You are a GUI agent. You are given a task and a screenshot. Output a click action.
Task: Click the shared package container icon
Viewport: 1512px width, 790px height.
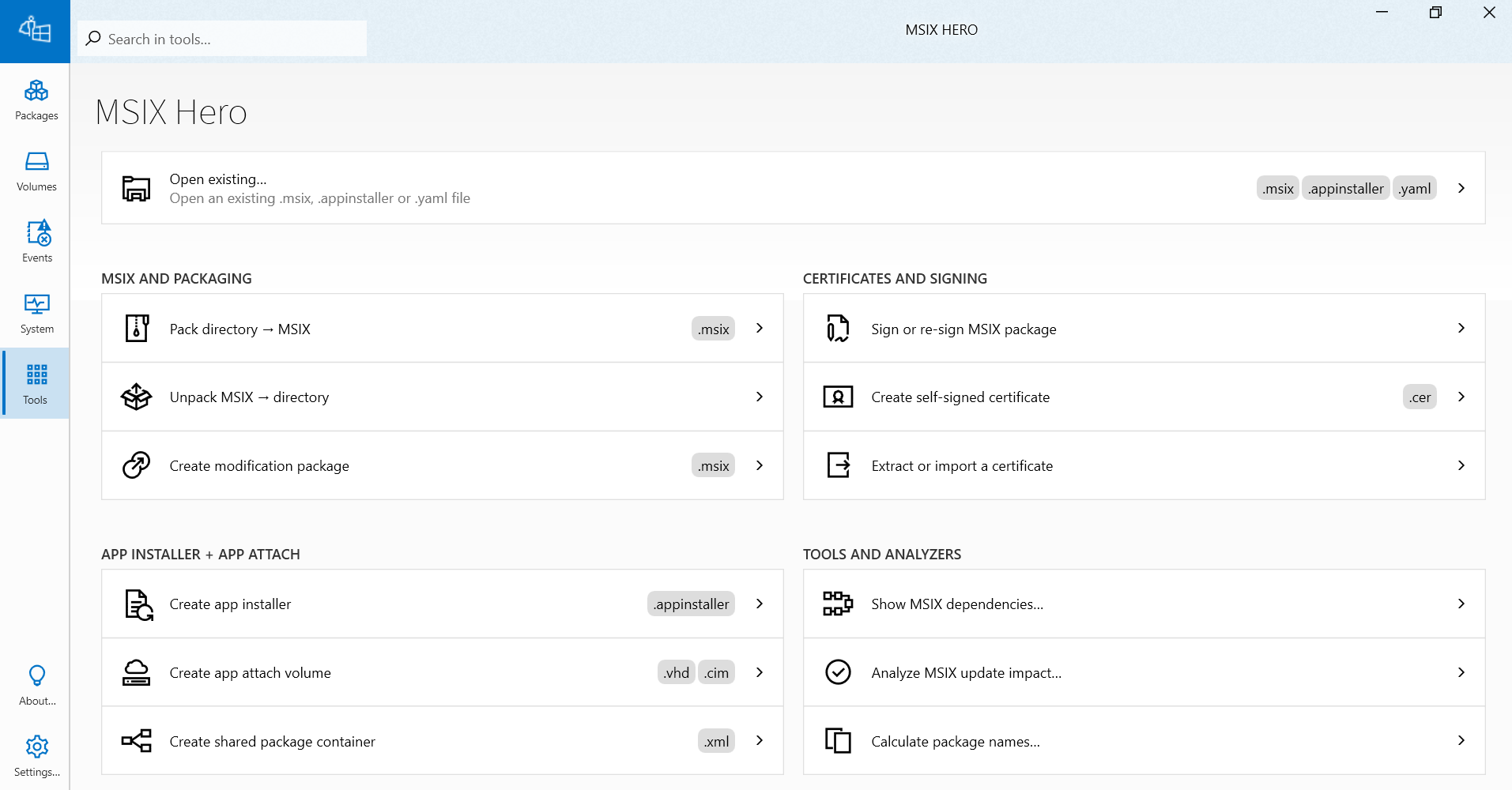tap(137, 741)
